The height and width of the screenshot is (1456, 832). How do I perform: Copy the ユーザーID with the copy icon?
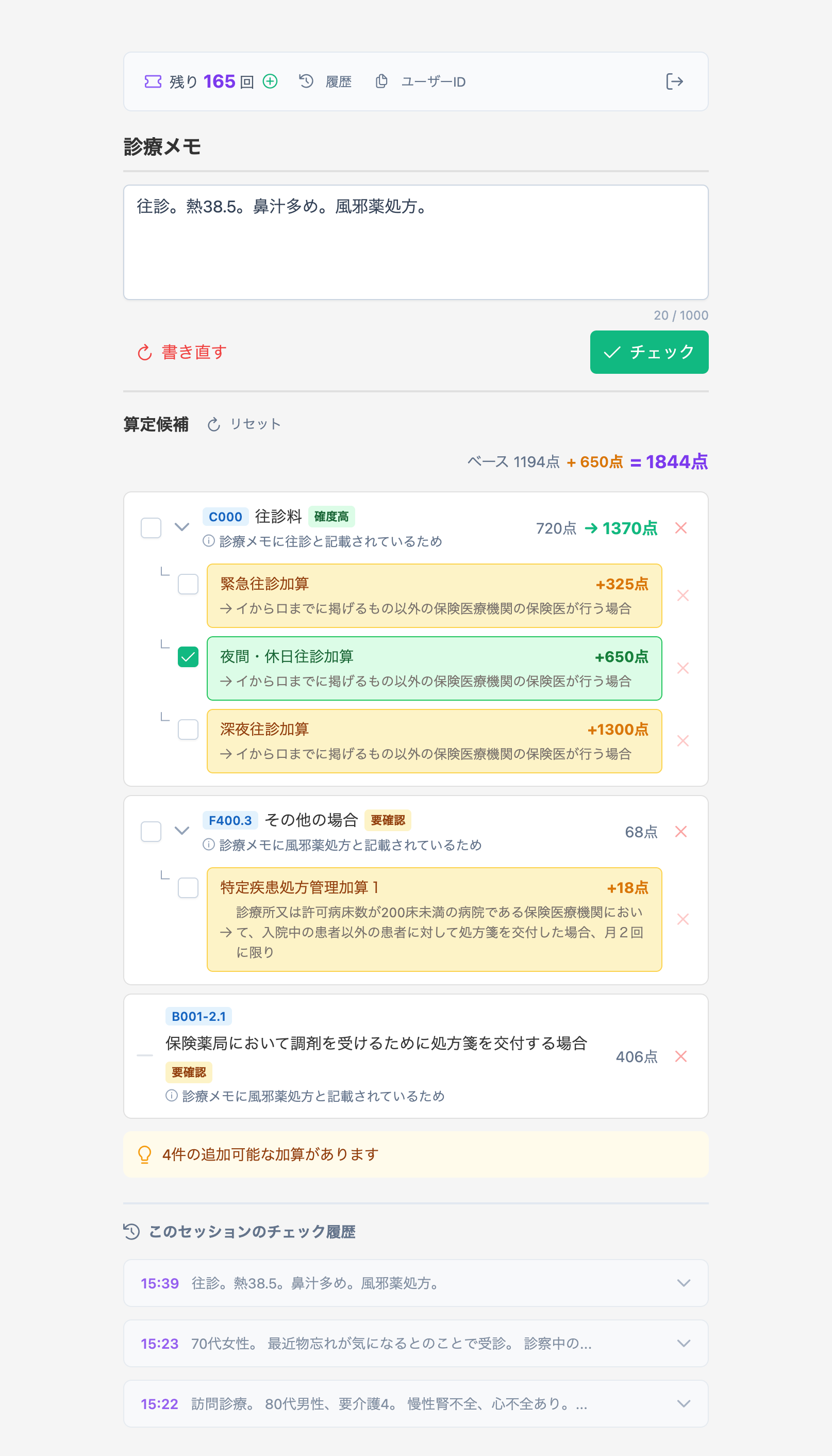point(381,81)
